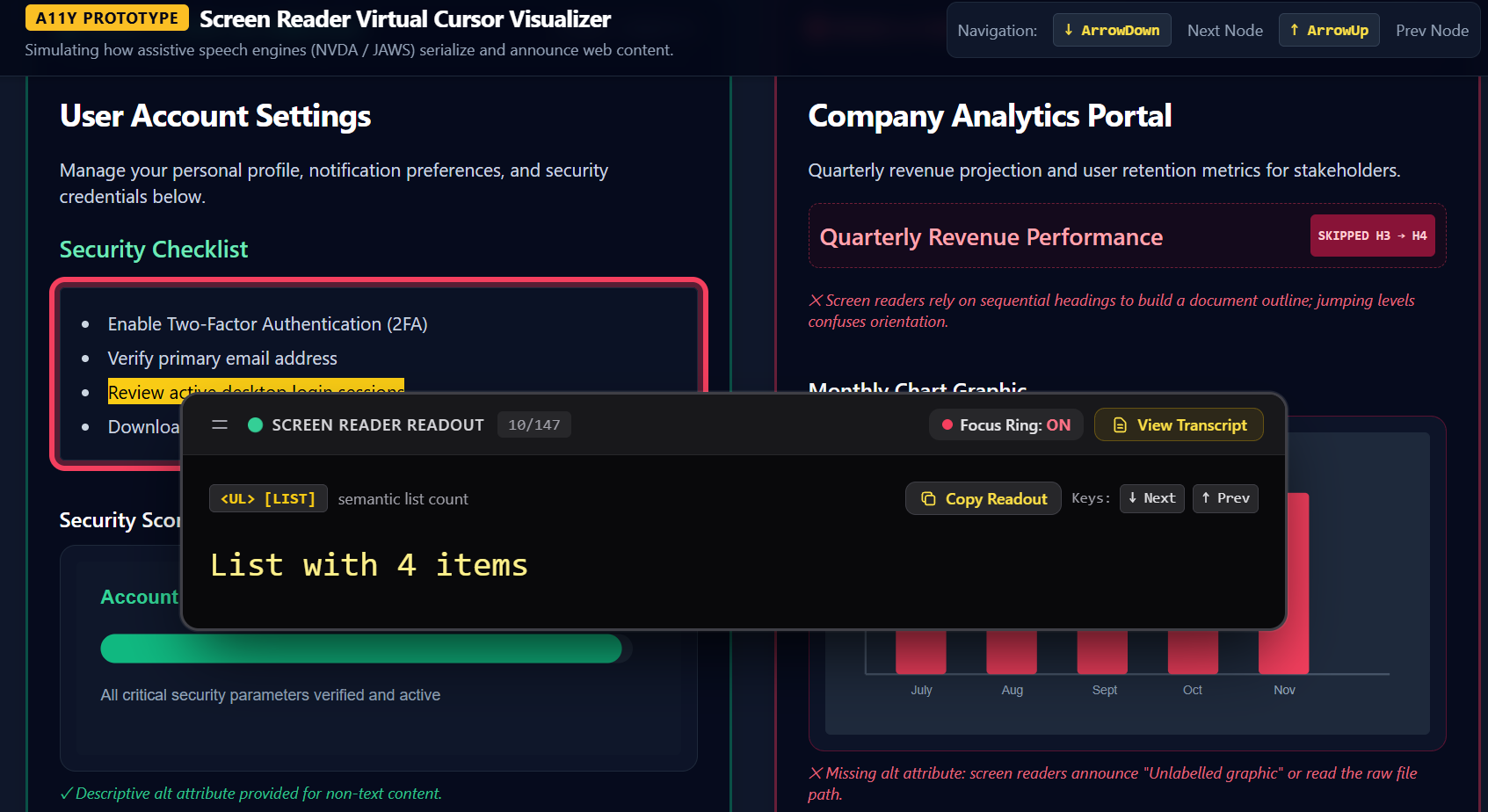
Task: Click the Security Checklist heading
Action: [x=154, y=250]
